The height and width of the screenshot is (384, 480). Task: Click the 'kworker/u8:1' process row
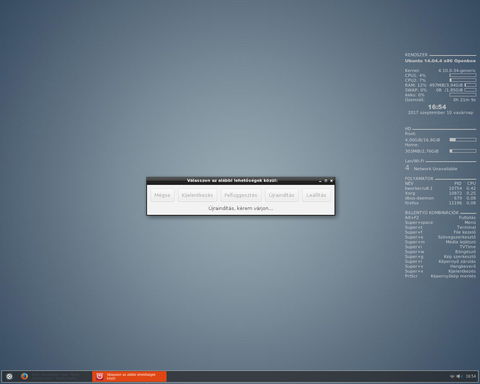[440, 188]
